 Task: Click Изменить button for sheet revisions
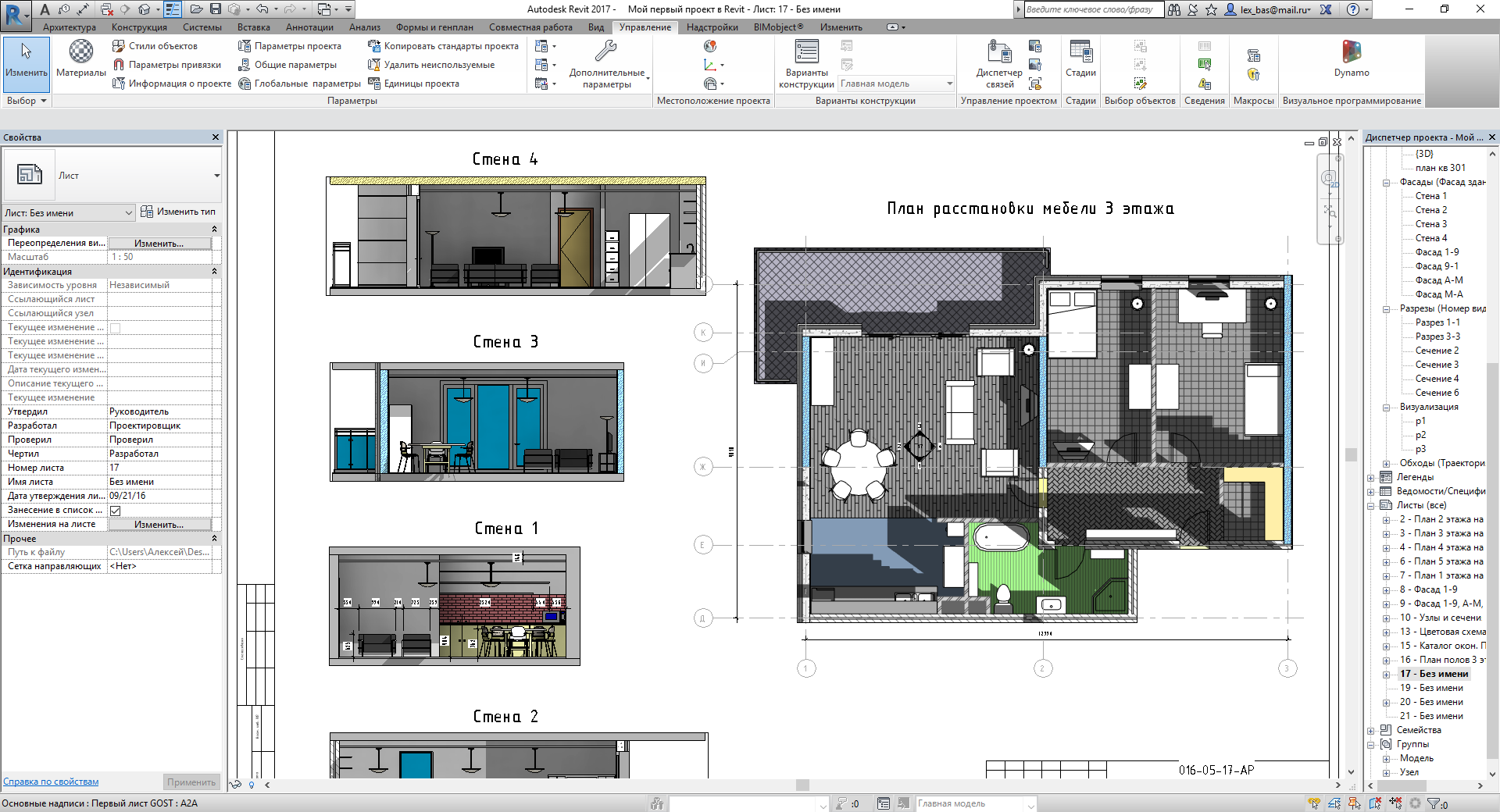click(159, 525)
